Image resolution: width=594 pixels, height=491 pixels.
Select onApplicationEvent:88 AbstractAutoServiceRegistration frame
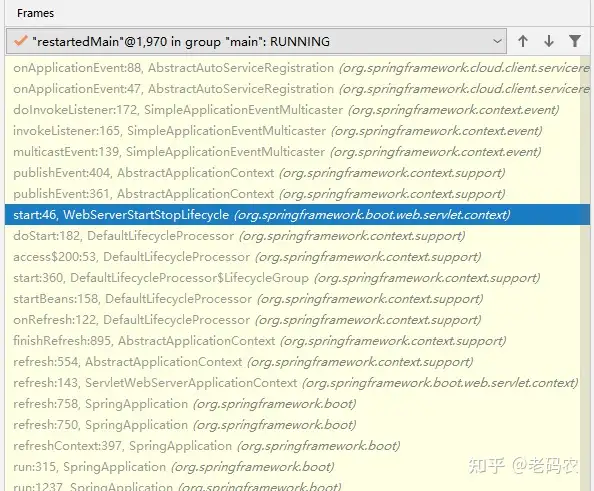292,68
